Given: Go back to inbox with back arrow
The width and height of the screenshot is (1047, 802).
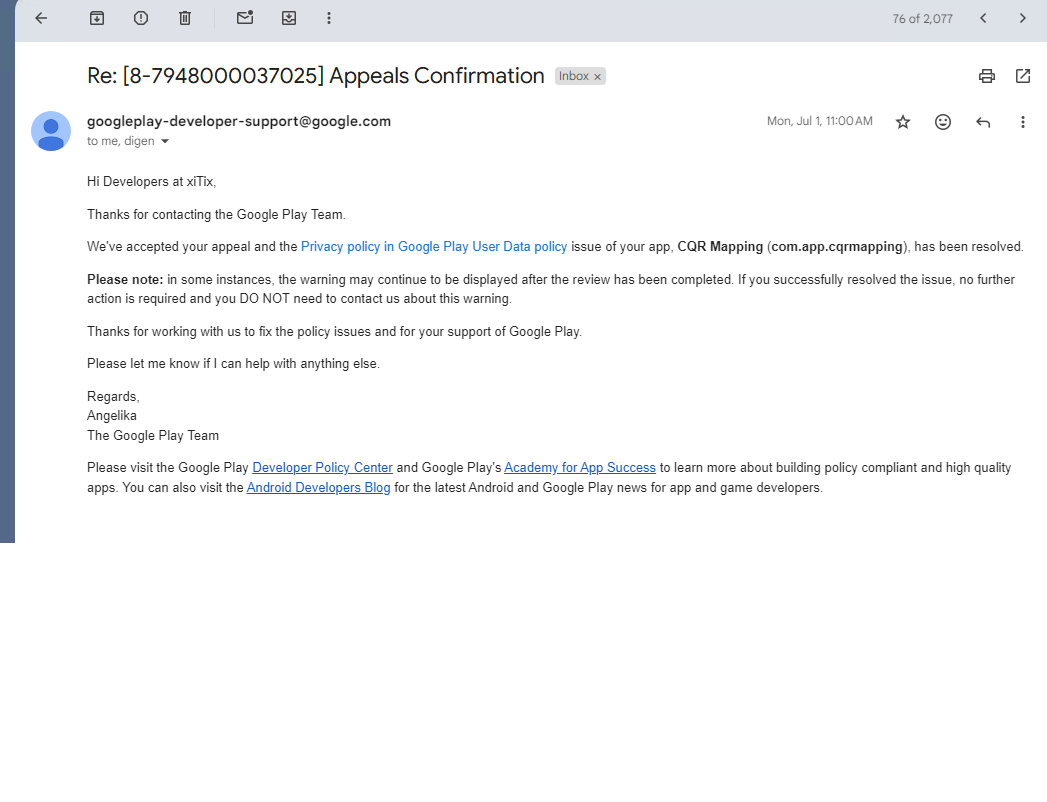Looking at the screenshot, I should click(x=41, y=18).
